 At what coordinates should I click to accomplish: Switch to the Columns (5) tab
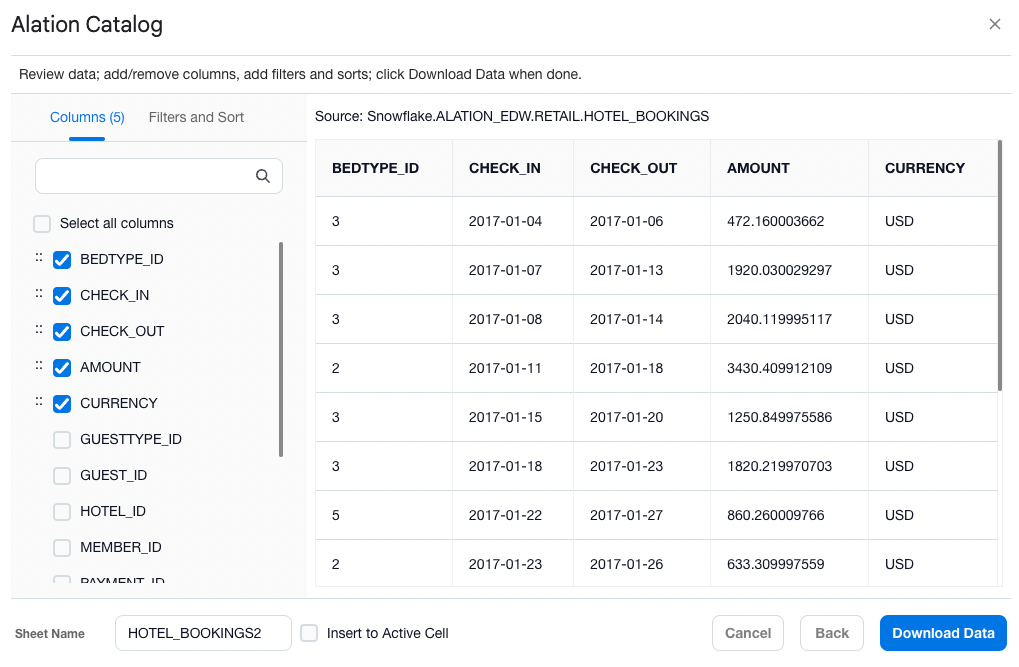tap(87, 118)
